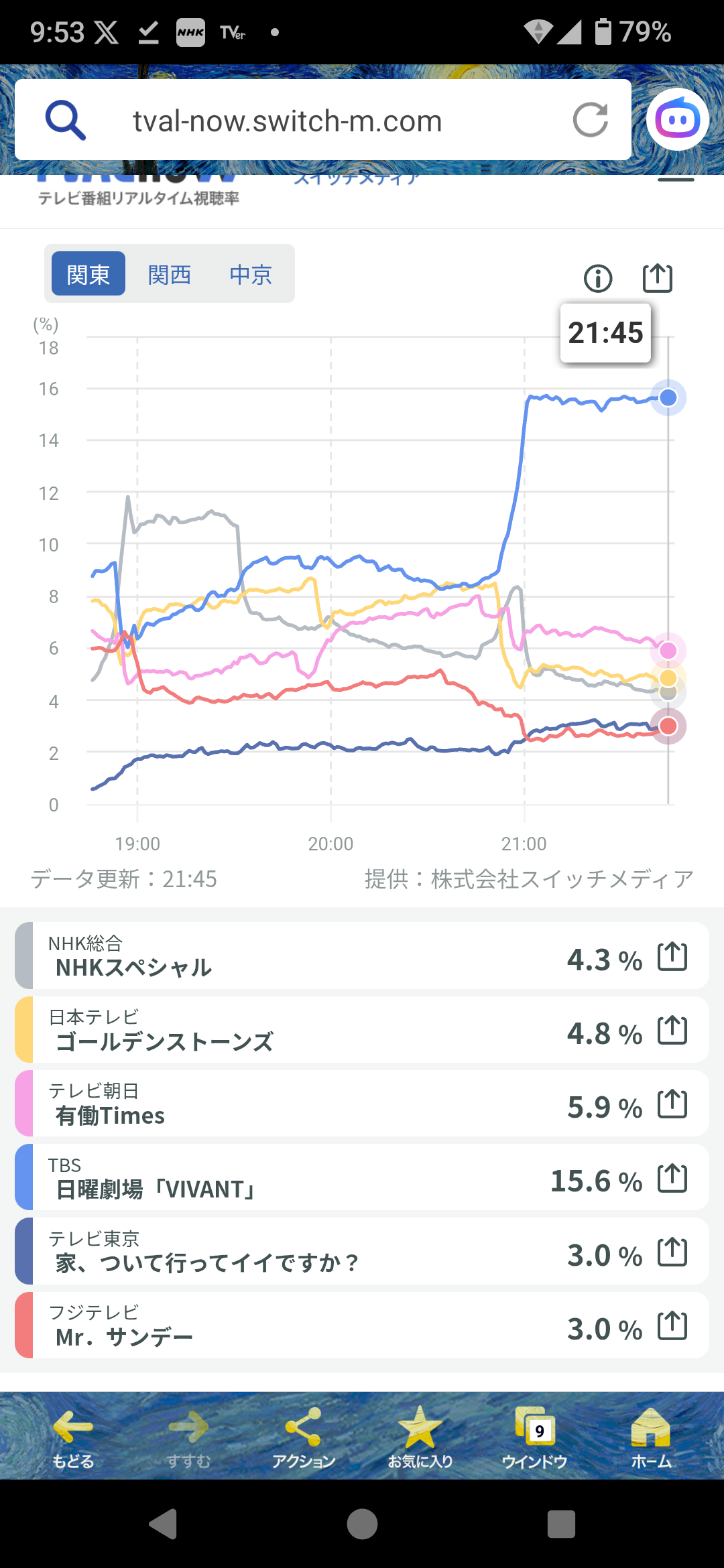Viewport: 724px width, 1568px height.
Task: Tap the browser reload icon
Action: point(590,120)
